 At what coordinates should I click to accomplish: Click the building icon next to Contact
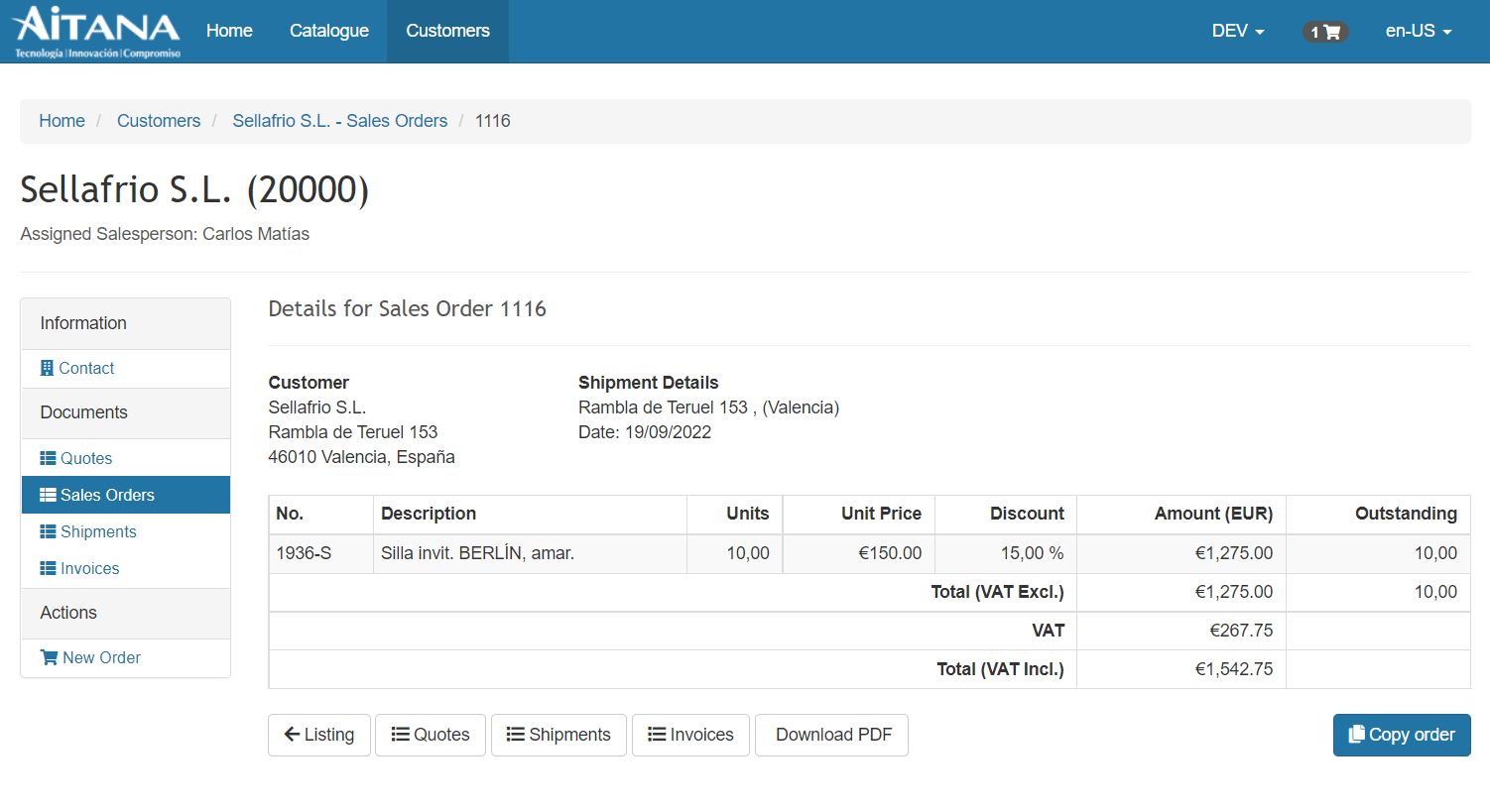pos(47,368)
